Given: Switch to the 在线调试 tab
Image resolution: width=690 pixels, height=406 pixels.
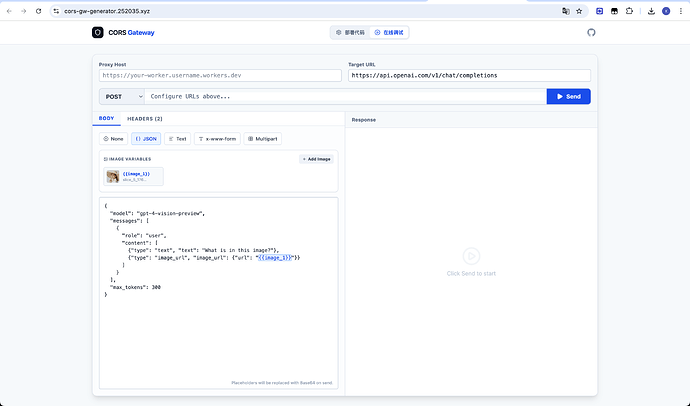Looking at the screenshot, I should [389, 33].
